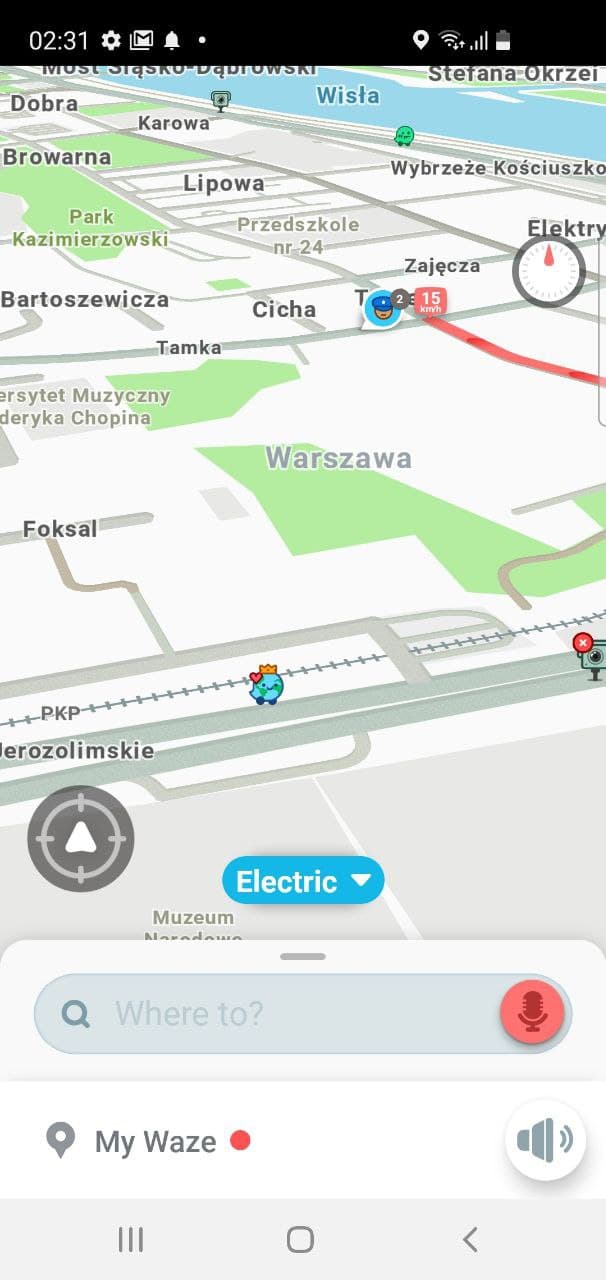
Task: Tap the police report icon on map
Action: pos(382,308)
